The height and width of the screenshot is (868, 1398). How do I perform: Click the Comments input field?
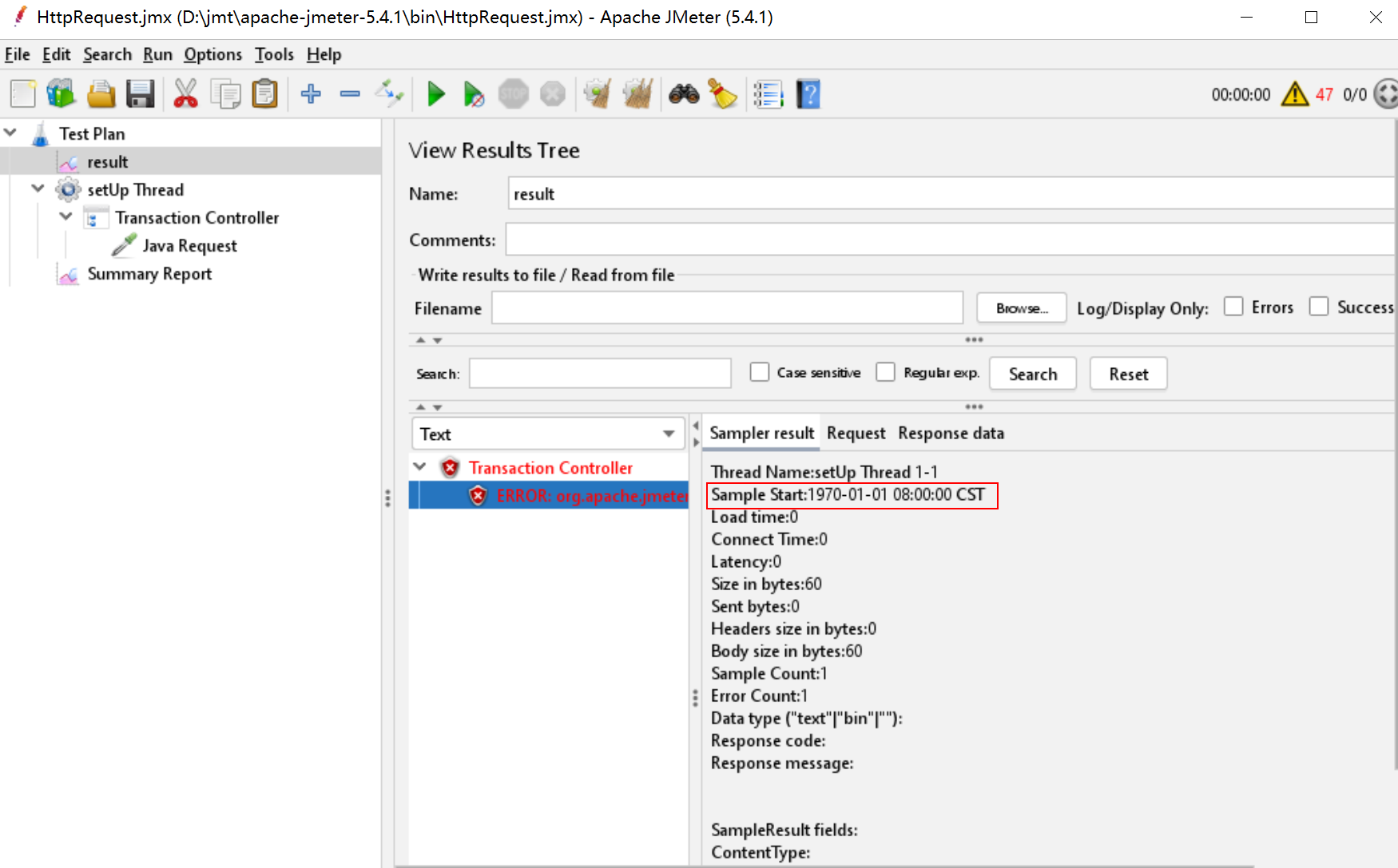point(950,240)
